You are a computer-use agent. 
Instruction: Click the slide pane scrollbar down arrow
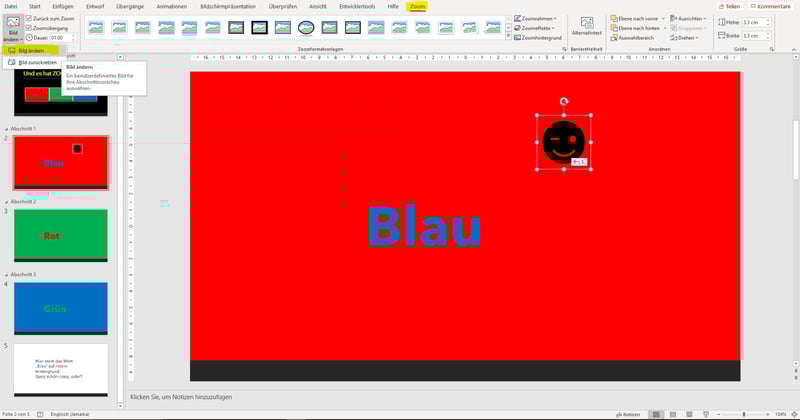click(x=120, y=406)
